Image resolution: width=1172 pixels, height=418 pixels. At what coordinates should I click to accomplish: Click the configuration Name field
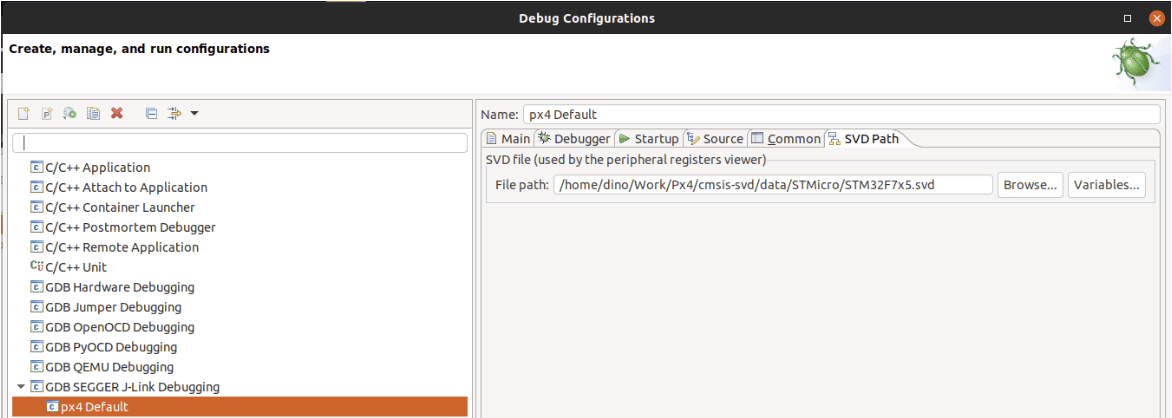pyautogui.click(x=840, y=114)
